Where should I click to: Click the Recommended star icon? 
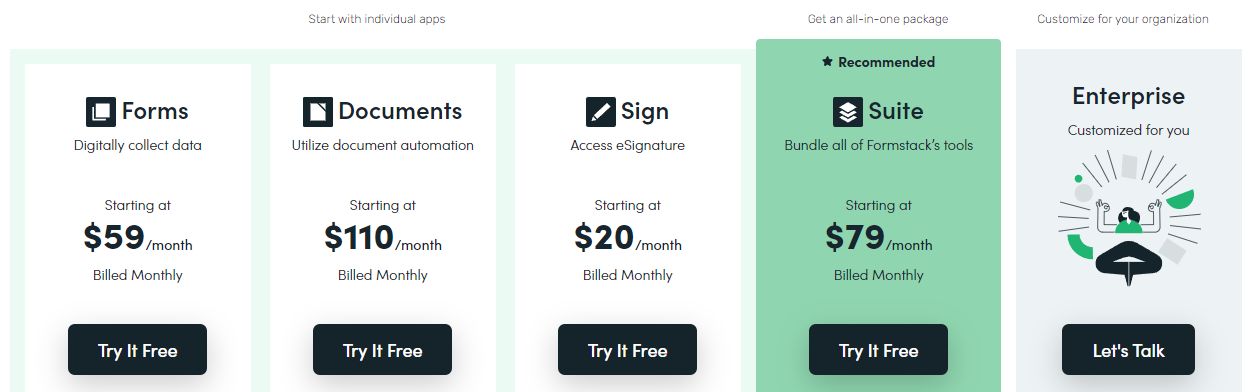click(827, 62)
